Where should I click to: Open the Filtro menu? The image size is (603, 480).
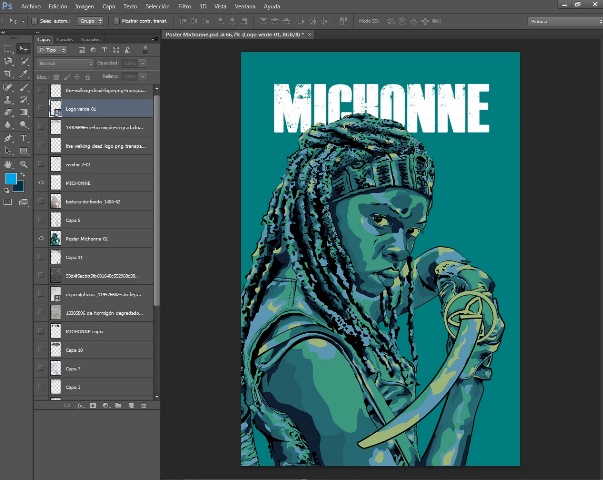[185, 7]
